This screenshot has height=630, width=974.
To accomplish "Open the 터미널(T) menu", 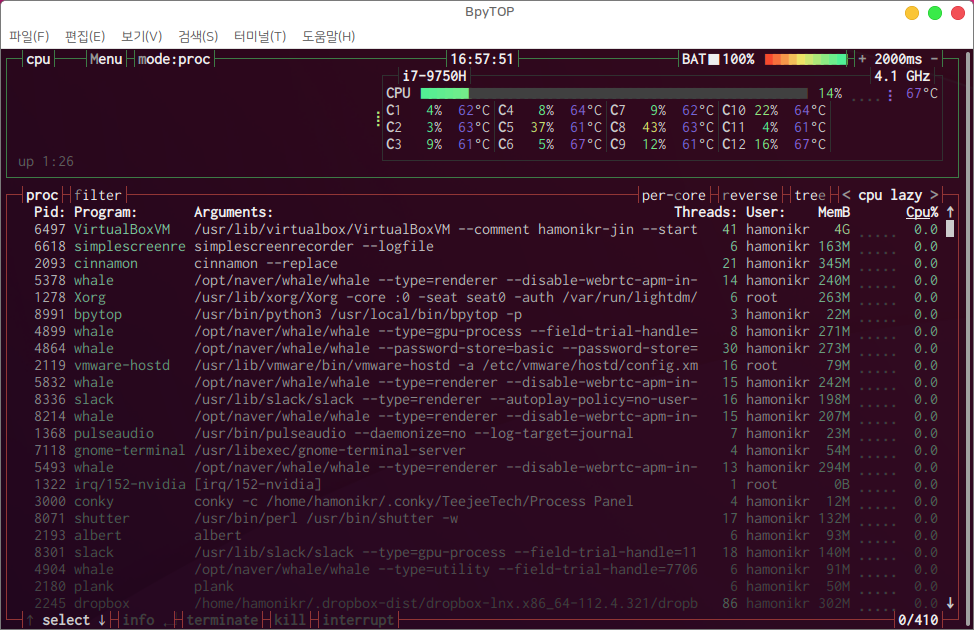I will point(259,37).
